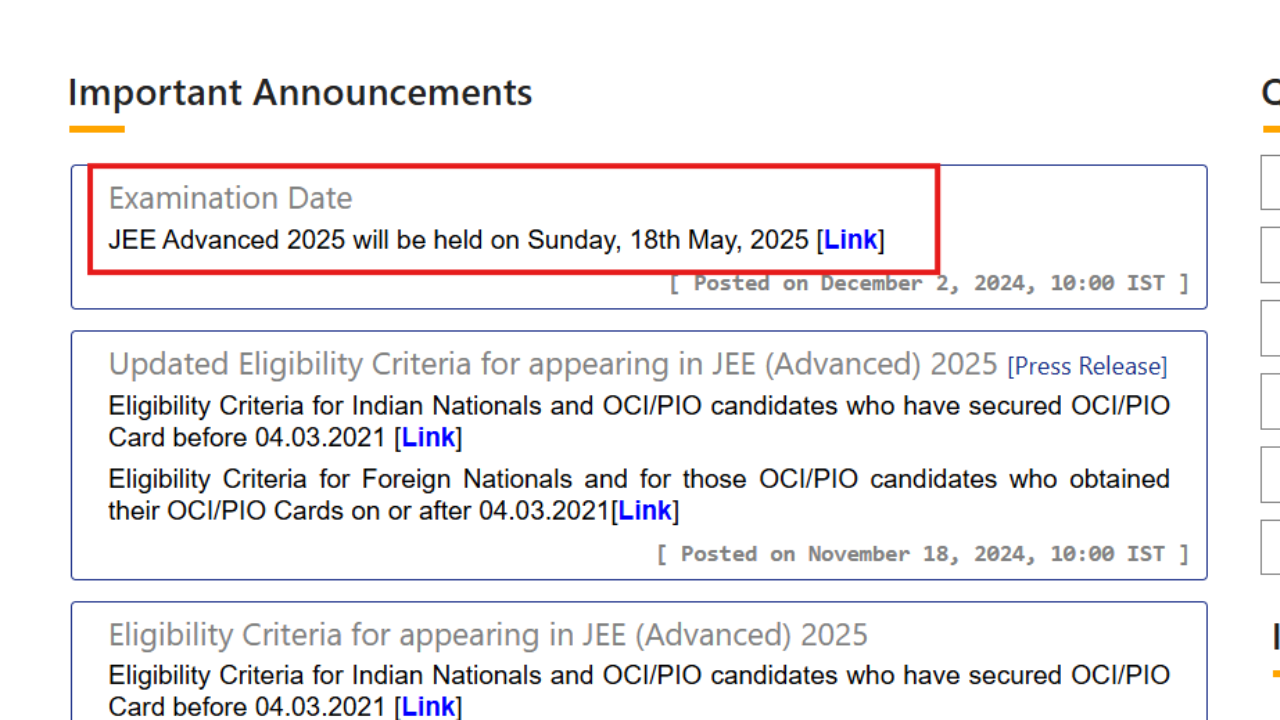Open Link for Indian Nationals eligibility criteria
This screenshot has width=1280, height=720.
coord(428,437)
